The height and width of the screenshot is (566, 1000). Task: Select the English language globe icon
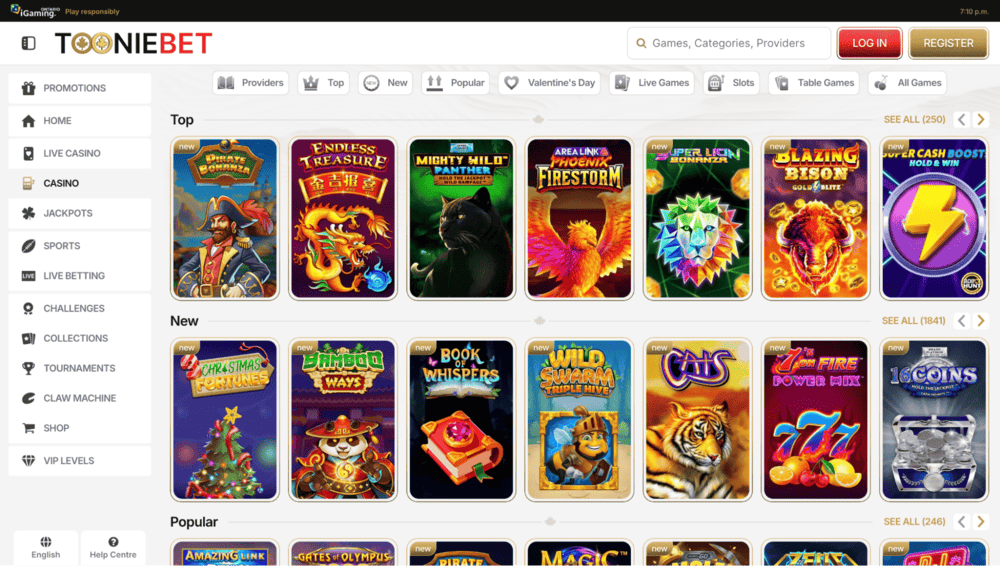46,542
